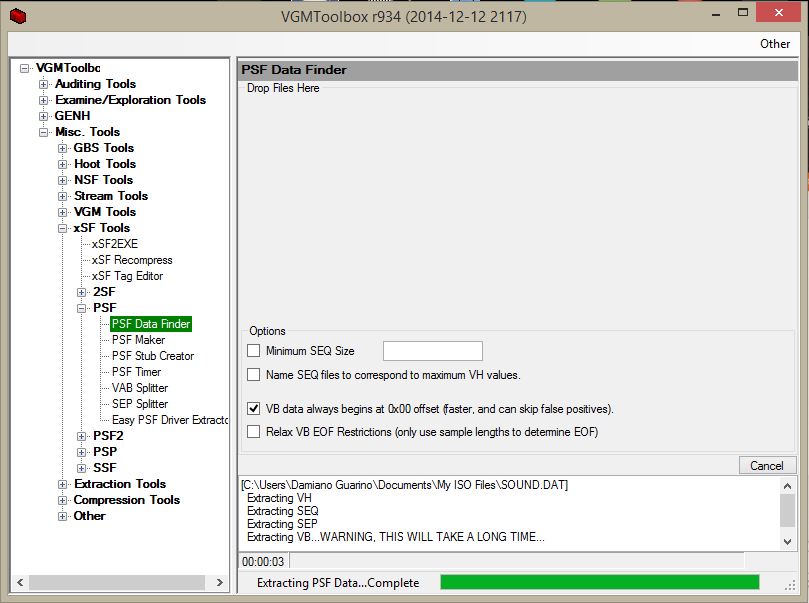This screenshot has height=603, width=809.
Task: Expand the Stream Tools node
Action: point(62,196)
